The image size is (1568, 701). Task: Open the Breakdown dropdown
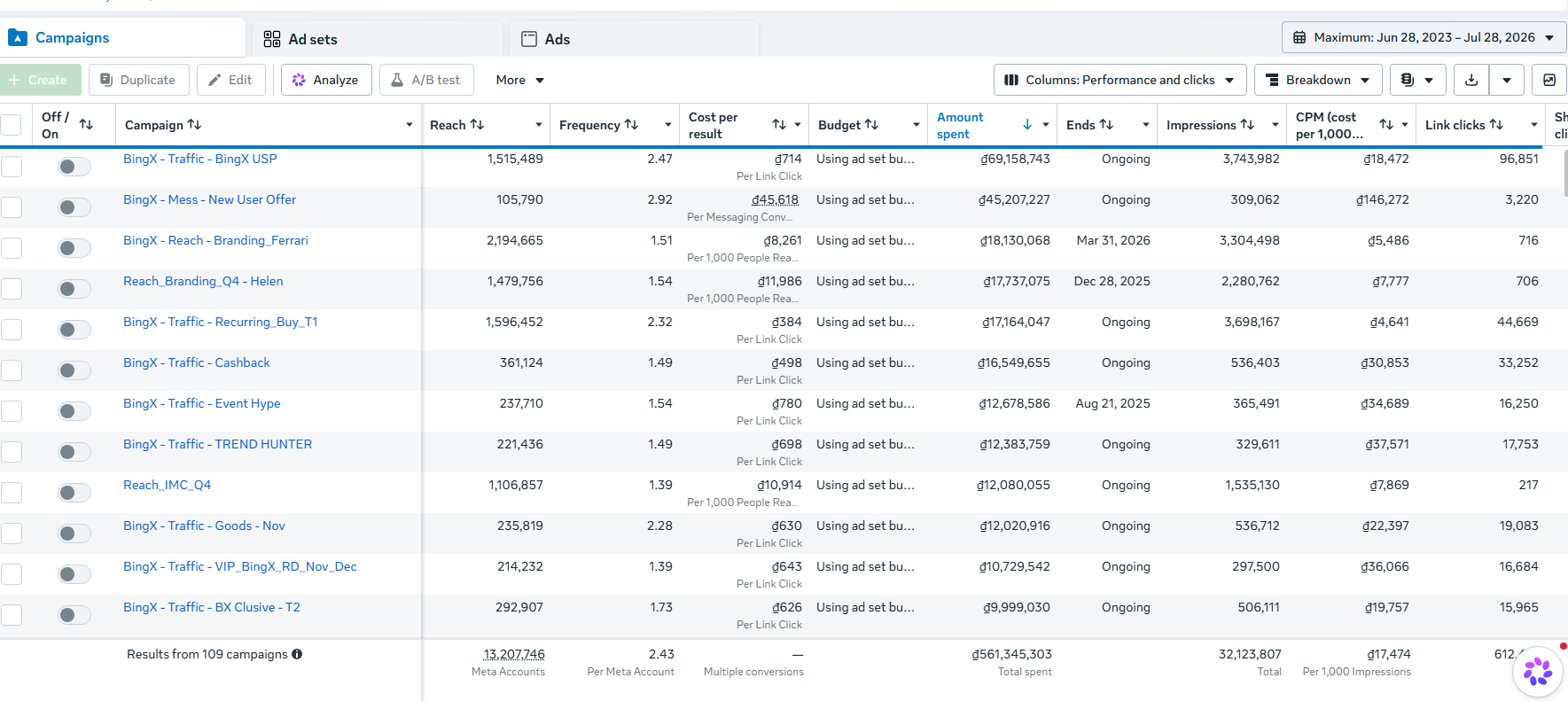pyautogui.click(x=1318, y=80)
